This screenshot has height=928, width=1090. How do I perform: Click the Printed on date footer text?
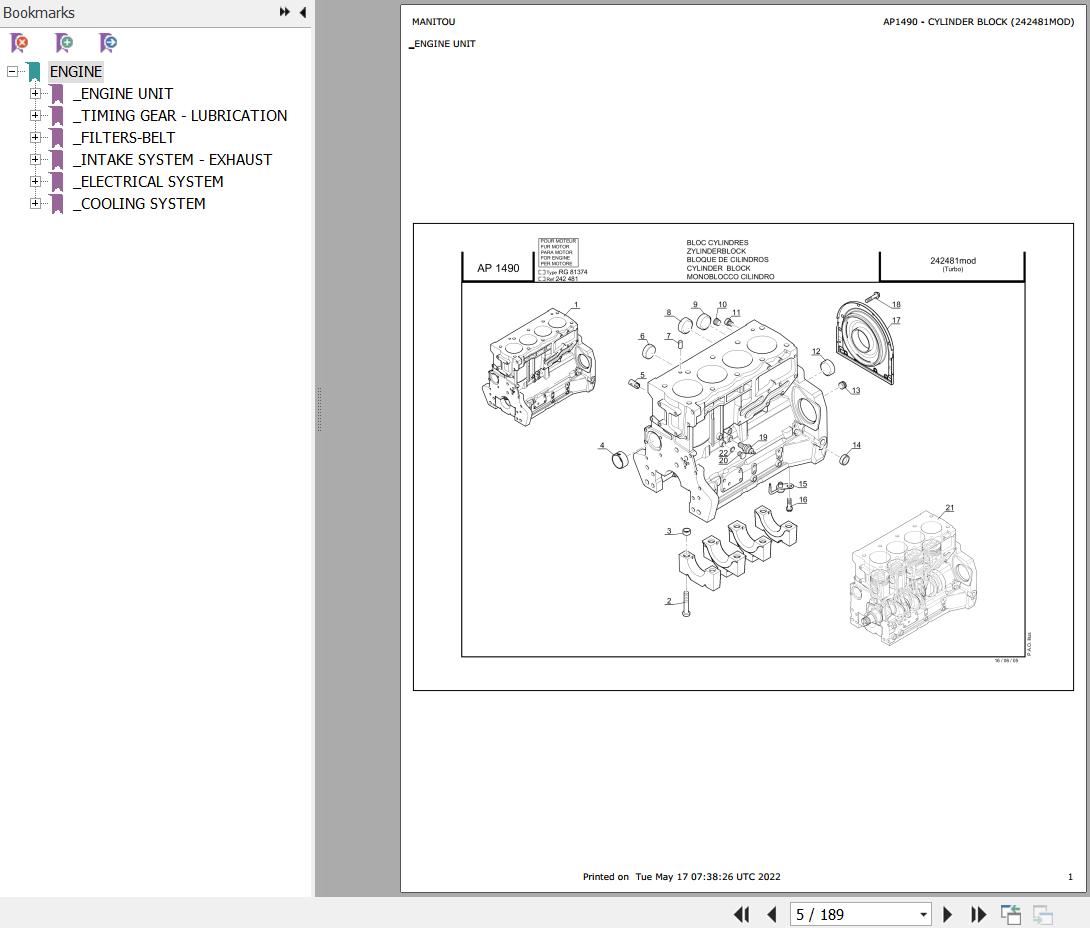(x=681, y=877)
